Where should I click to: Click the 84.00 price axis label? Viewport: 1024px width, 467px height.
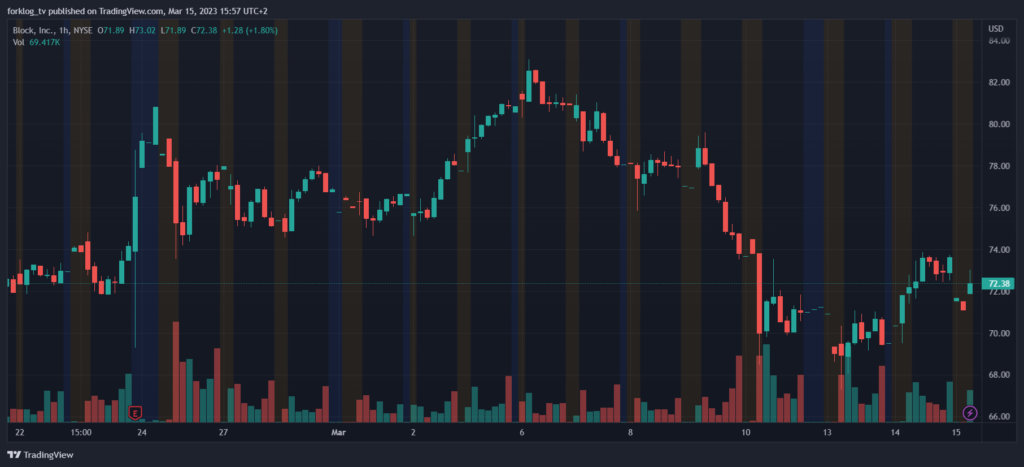click(998, 41)
